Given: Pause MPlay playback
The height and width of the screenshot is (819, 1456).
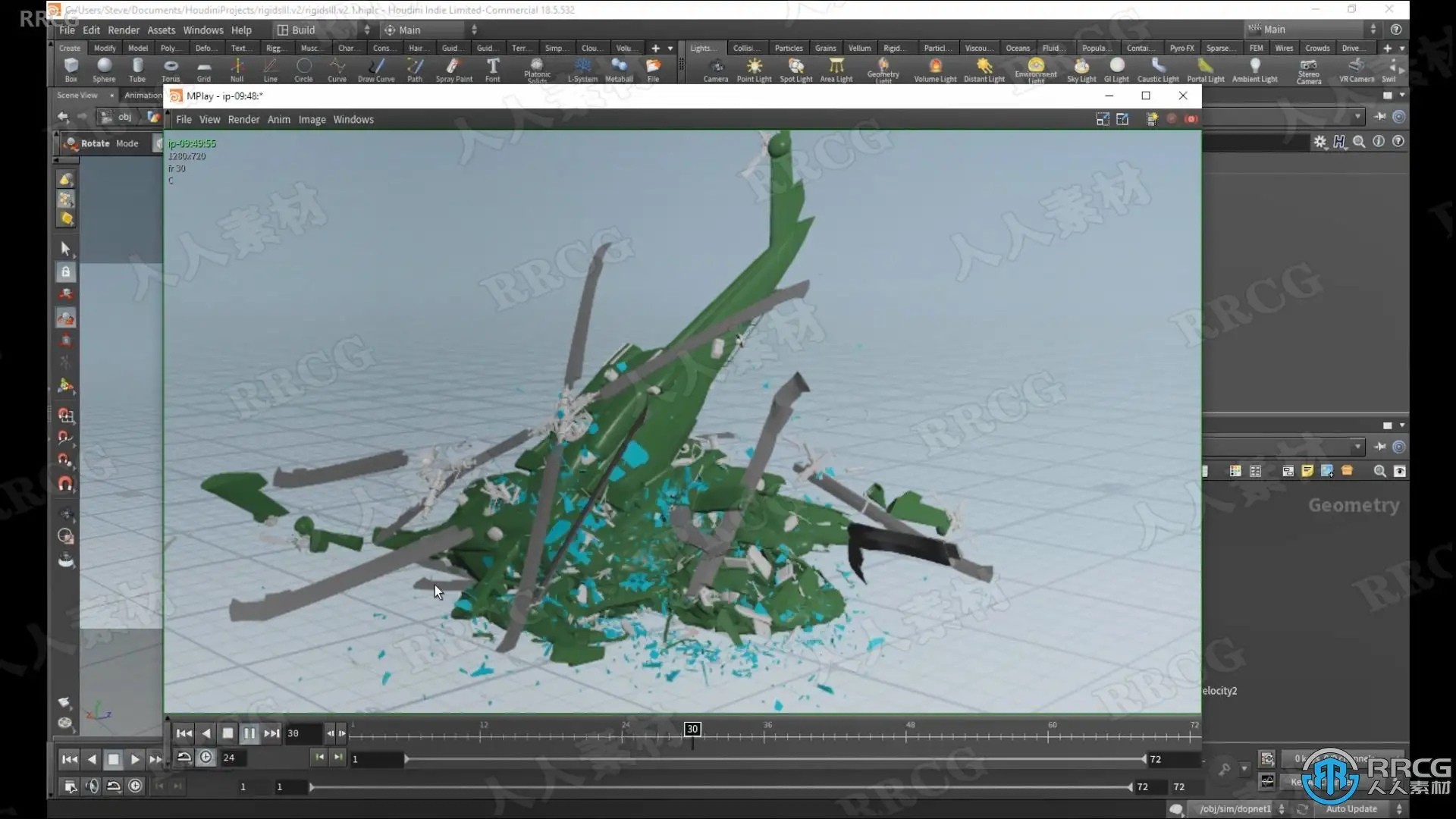Looking at the screenshot, I should (x=249, y=733).
